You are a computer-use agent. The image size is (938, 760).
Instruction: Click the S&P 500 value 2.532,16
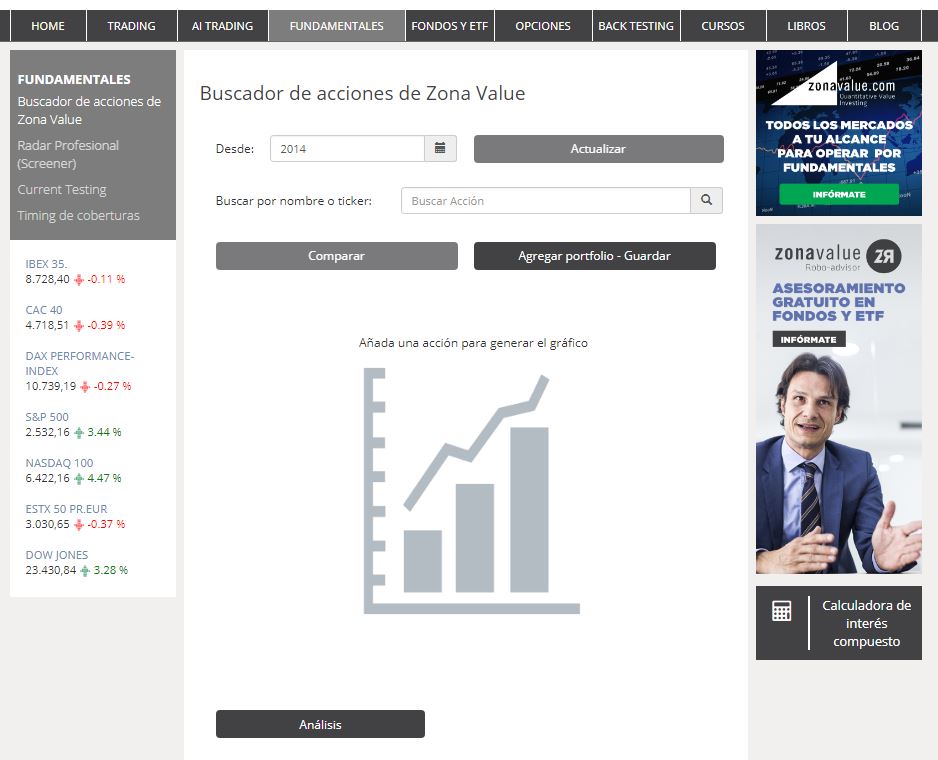point(47,433)
